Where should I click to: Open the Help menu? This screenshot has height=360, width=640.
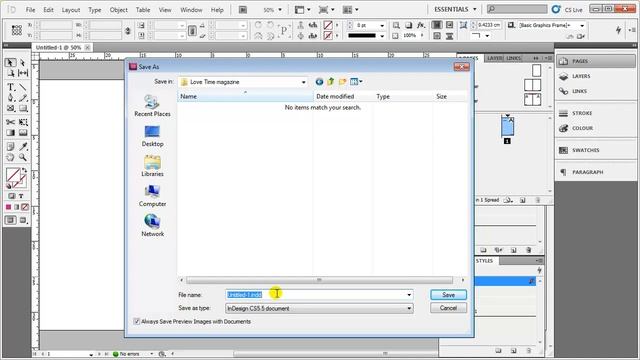[x=217, y=10]
